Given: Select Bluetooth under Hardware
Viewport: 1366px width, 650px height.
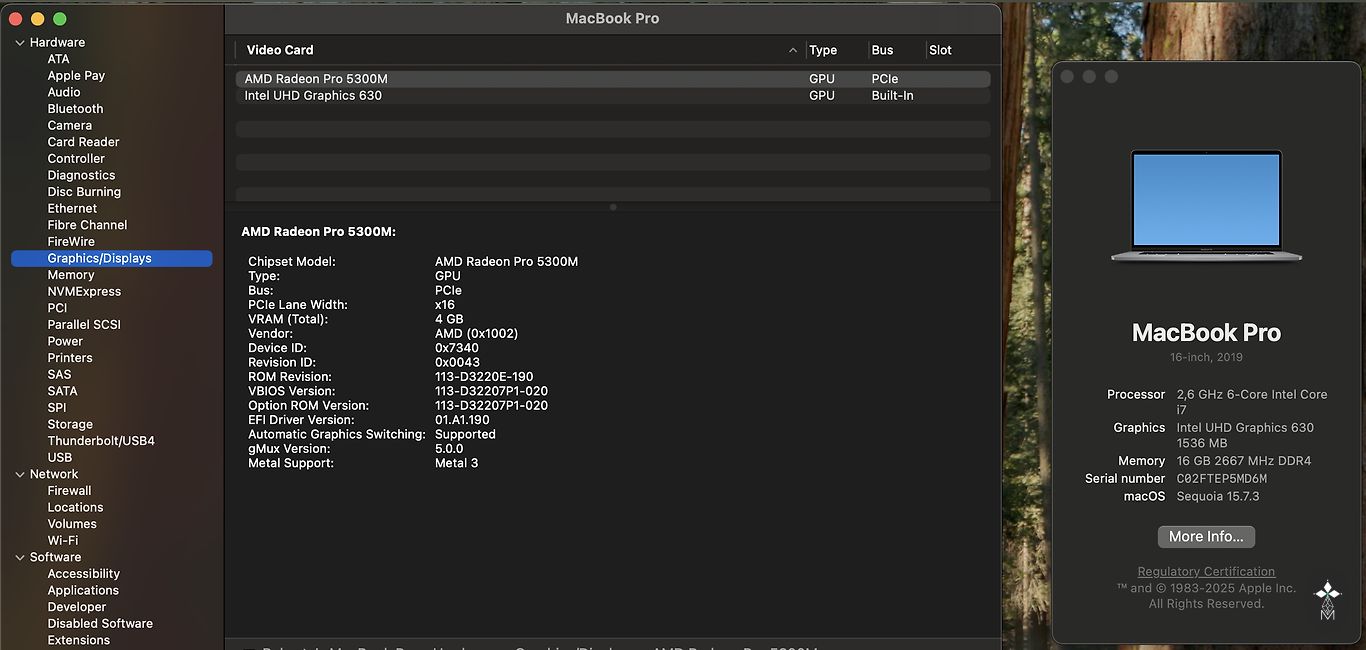Looking at the screenshot, I should click(x=75, y=109).
